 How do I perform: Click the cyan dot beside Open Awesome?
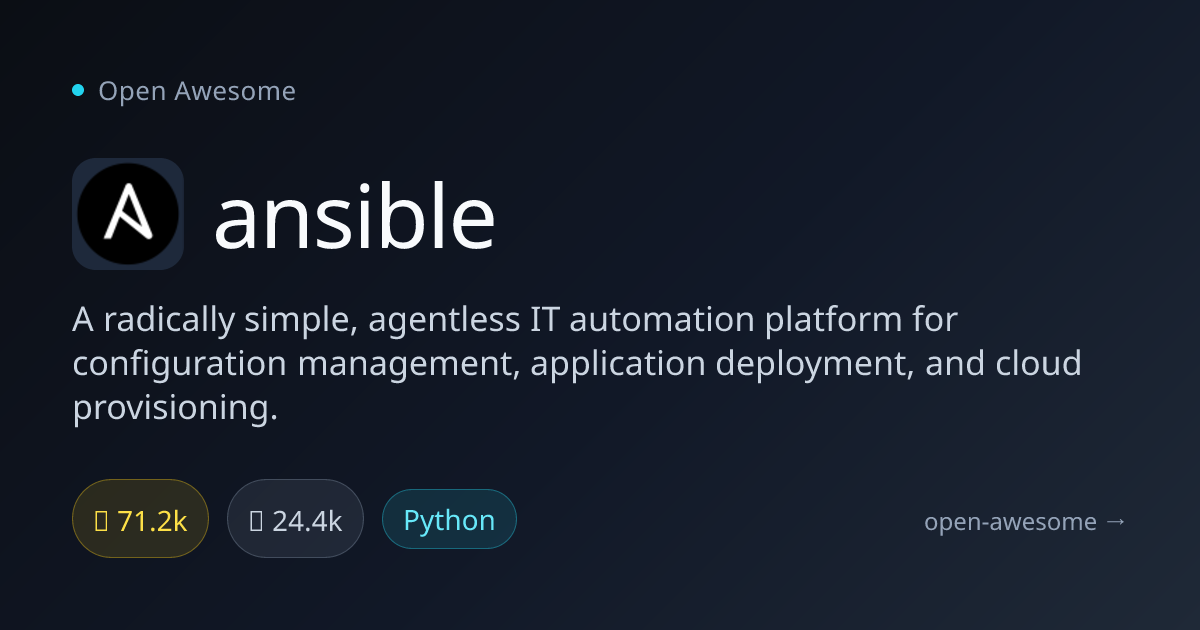(78, 90)
